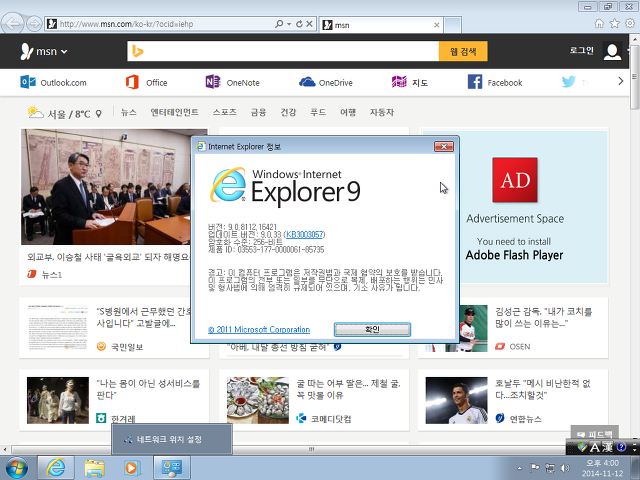Click the 피드백 feedback button
This screenshot has height=480, width=640.
tap(595, 434)
